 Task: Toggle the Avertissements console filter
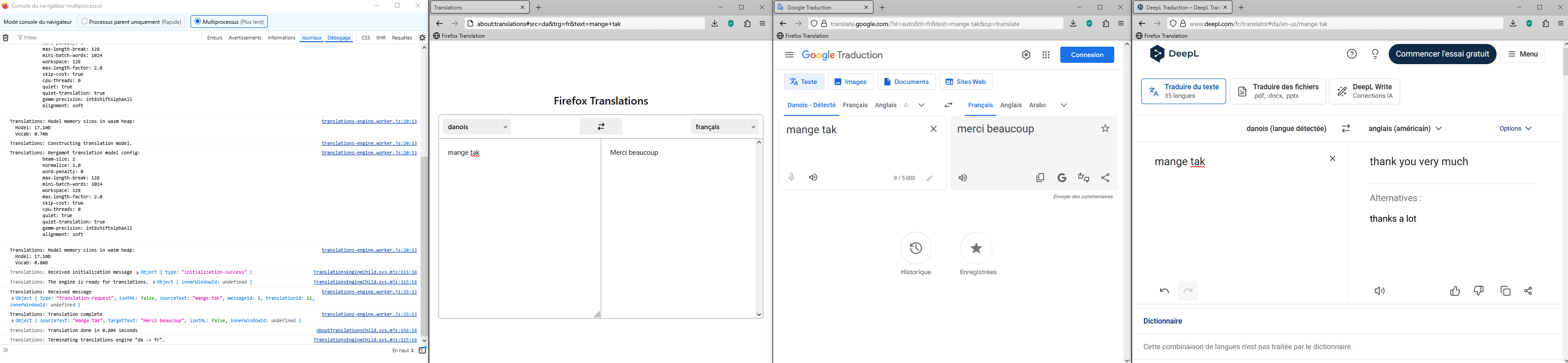[245, 38]
